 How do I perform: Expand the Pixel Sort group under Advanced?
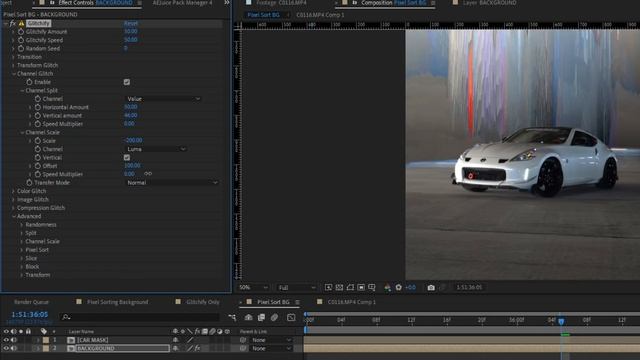22,250
